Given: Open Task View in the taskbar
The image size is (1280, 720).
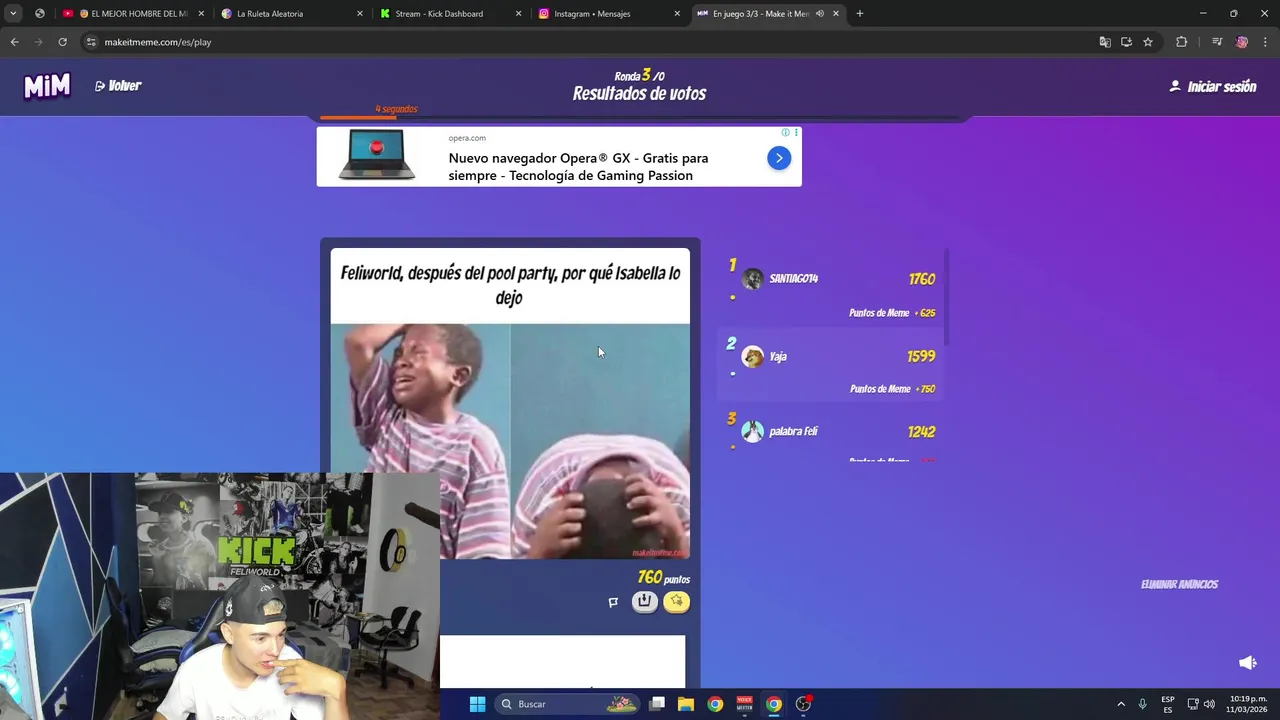Looking at the screenshot, I should point(657,704).
